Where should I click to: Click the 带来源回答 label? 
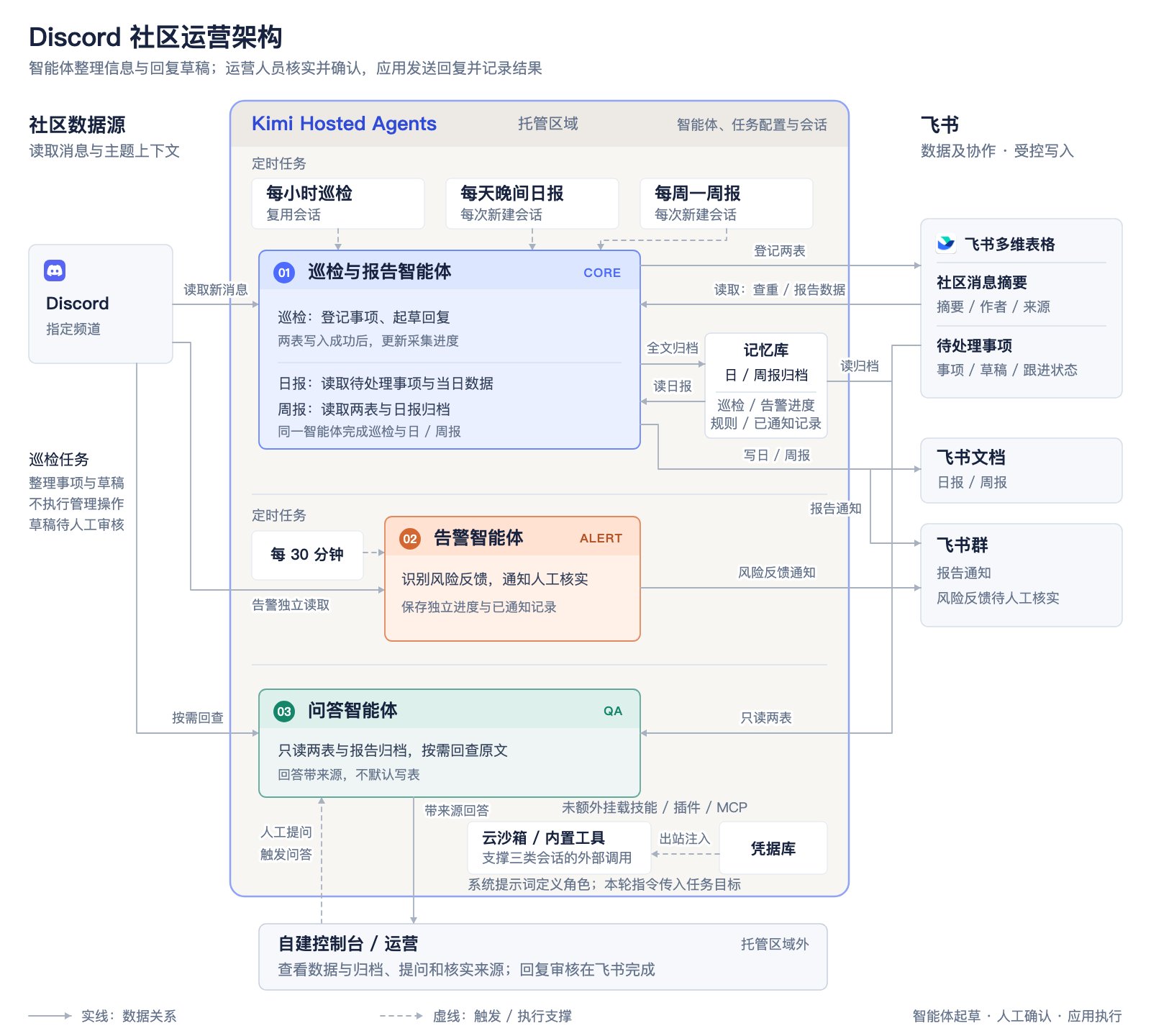pos(457,810)
